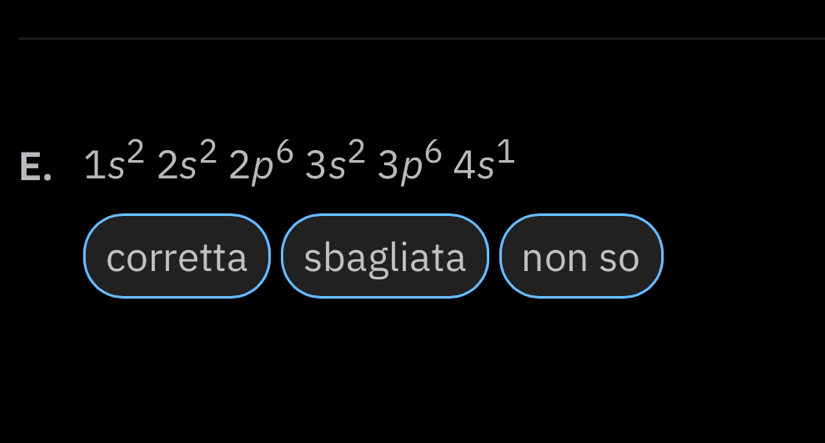This screenshot has height=443, width=825.
Task: Tap the "sbagliata" pill button
Action: (385, 257)
